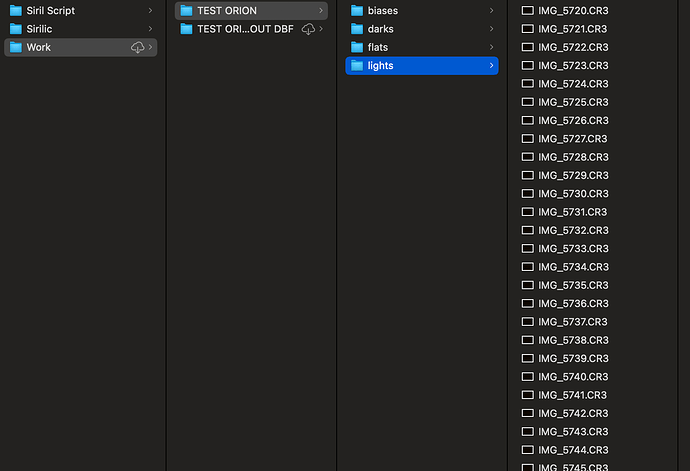Expand the darks folder with its arrow
The width and height of the screenshot is (690, 471).
pos(491,29)
